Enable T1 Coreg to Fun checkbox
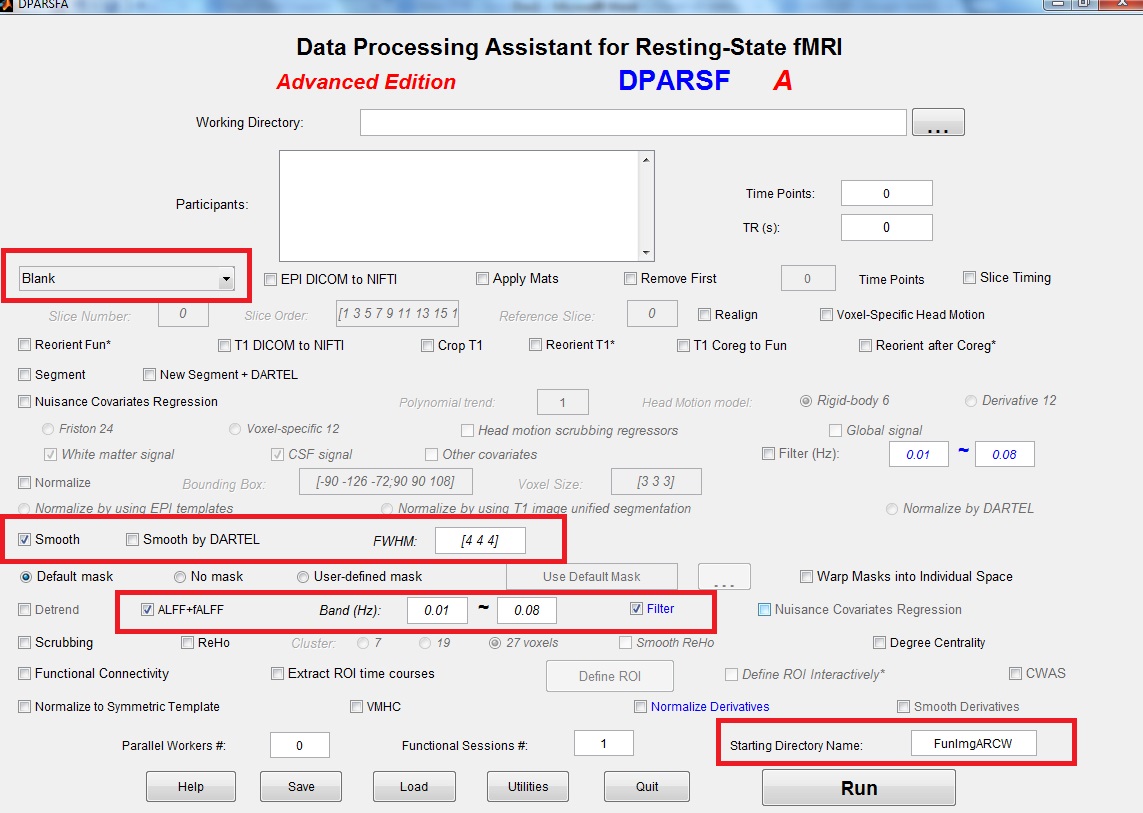 [683, 345]
